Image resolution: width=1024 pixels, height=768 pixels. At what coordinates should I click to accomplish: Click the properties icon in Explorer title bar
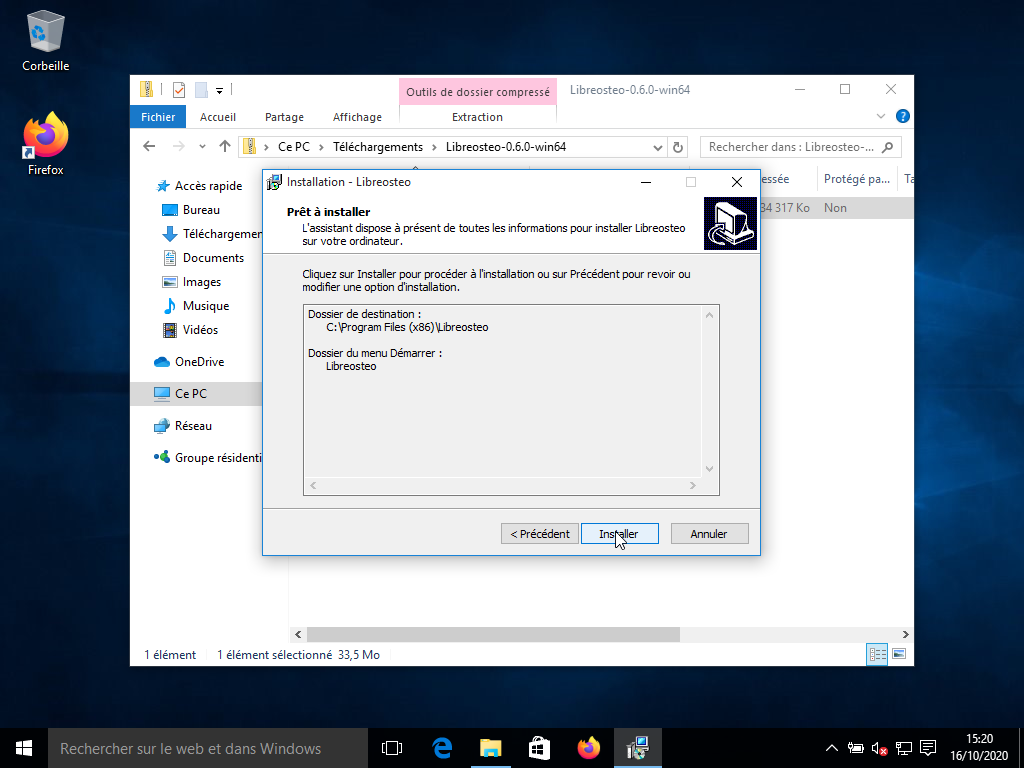tap(178, 90)
